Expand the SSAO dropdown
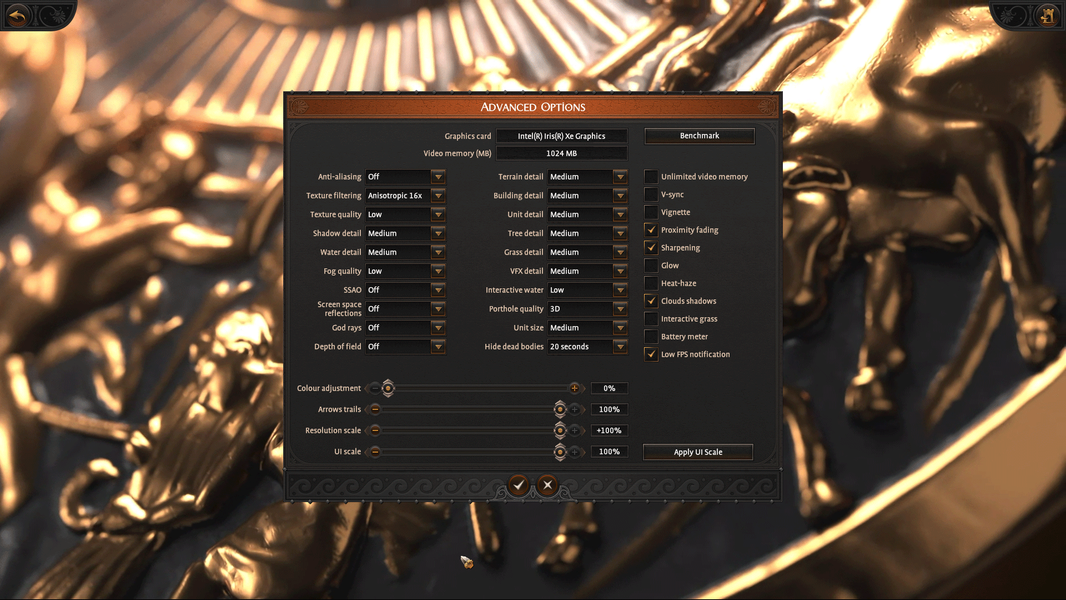The image size is (1066, 600). tap(405, 289)
